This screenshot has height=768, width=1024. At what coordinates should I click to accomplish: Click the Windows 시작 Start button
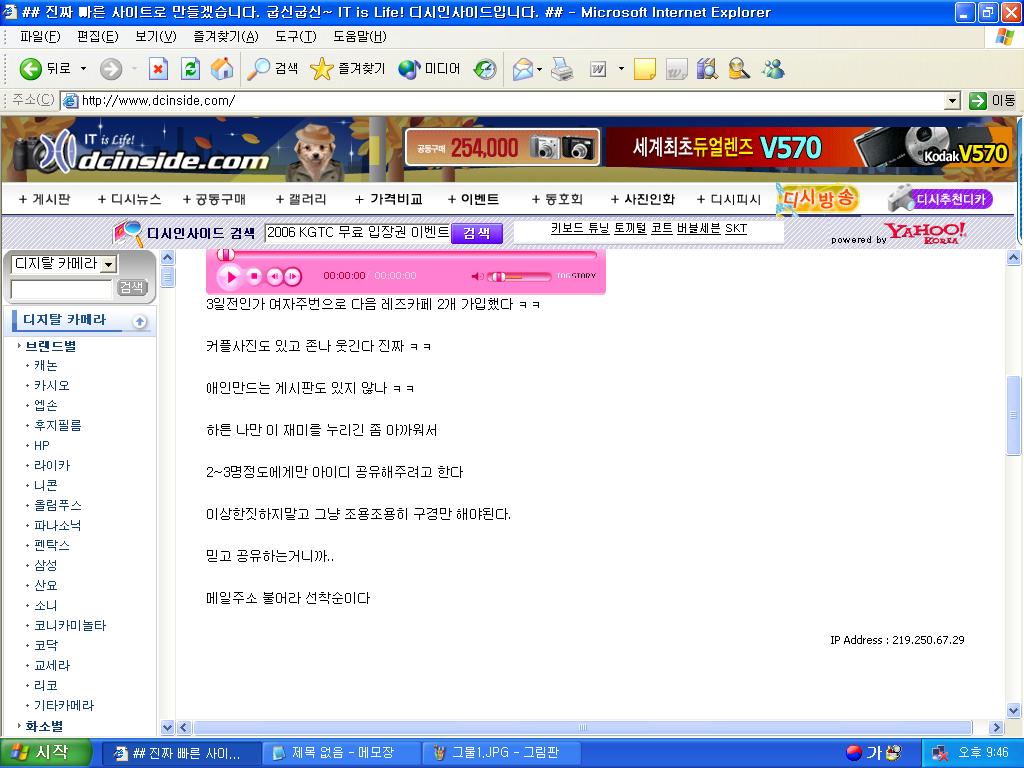point(45,753)
